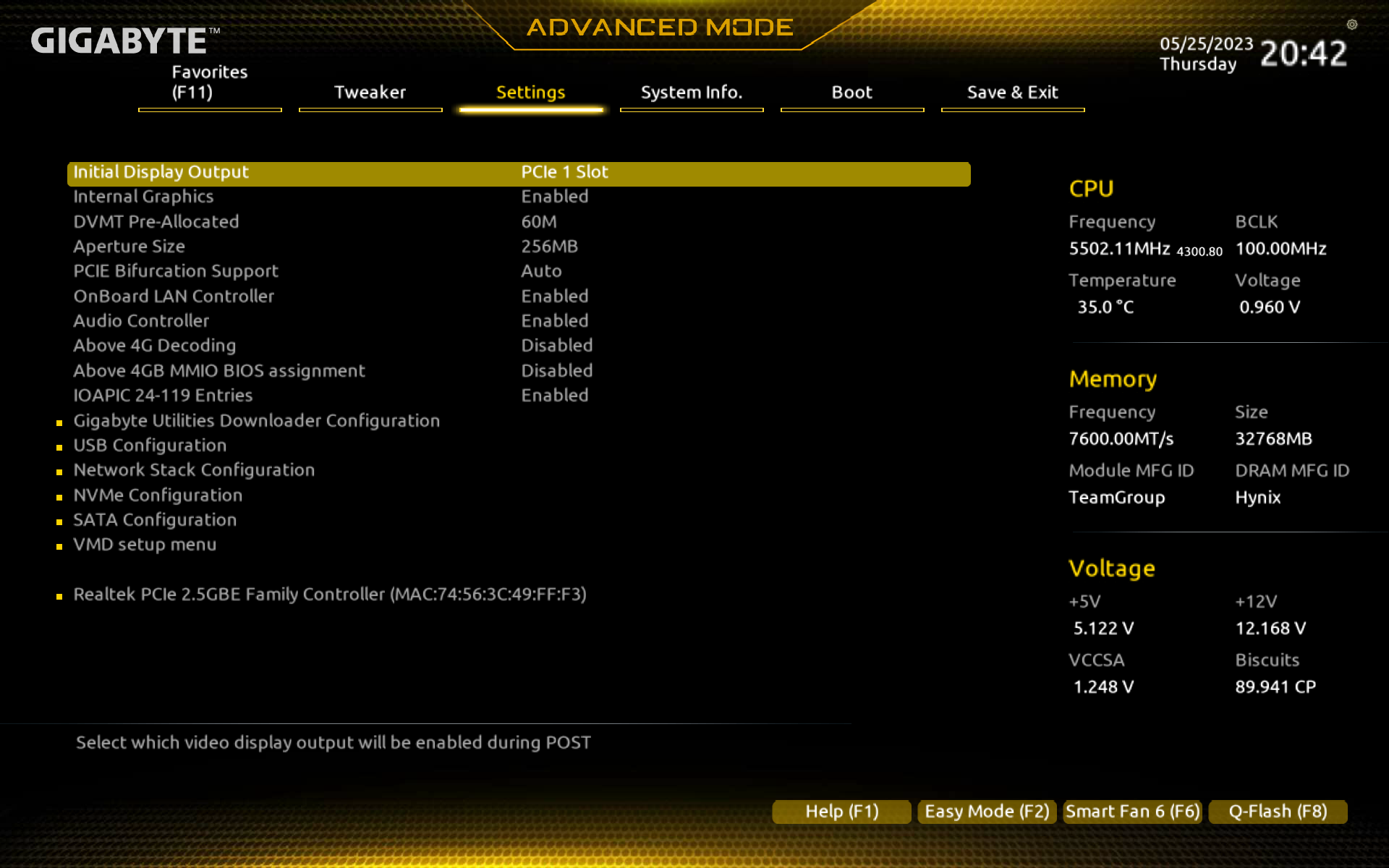
Task: Click the gear icon near the clock
Action: (x=1351, y=25)
